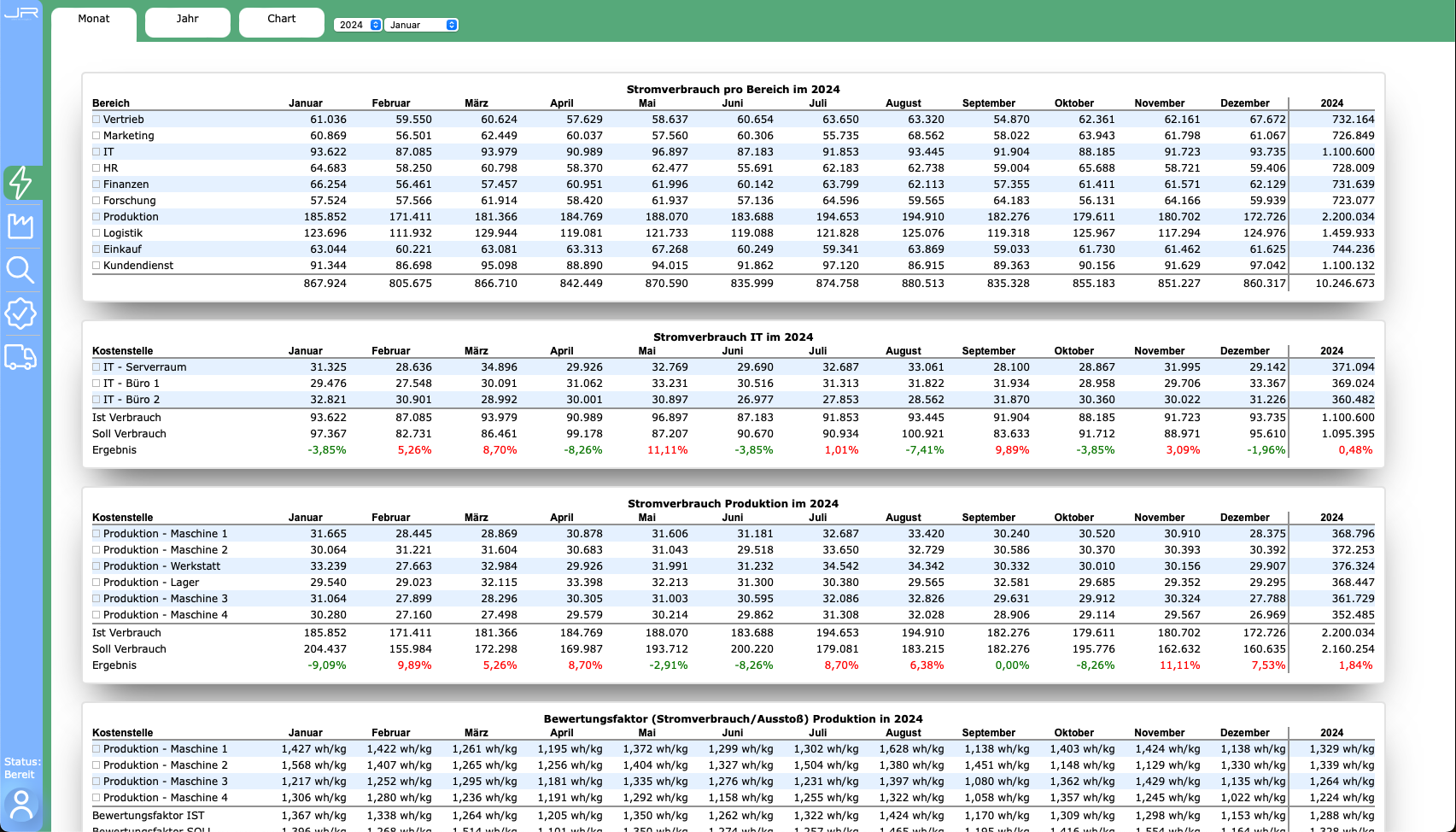
Task: Click the Status: Bereit indicator
Action: tap(21, 768)
